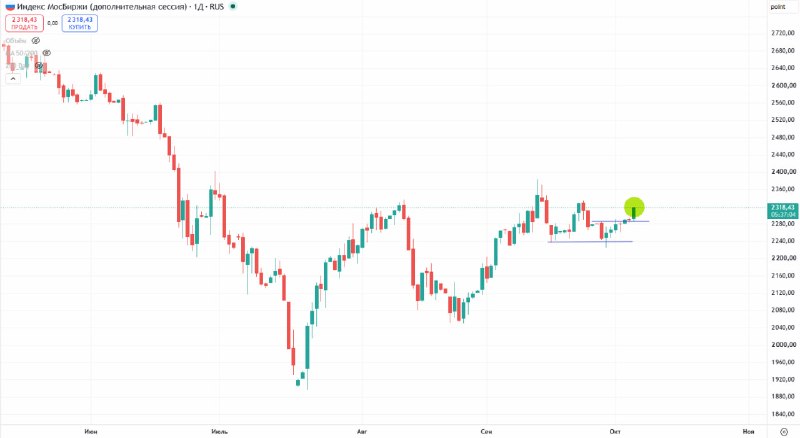Screen dimensions: 800x438
Task: Select the upper purple horizontal line
Action: (x=620, y=221)
